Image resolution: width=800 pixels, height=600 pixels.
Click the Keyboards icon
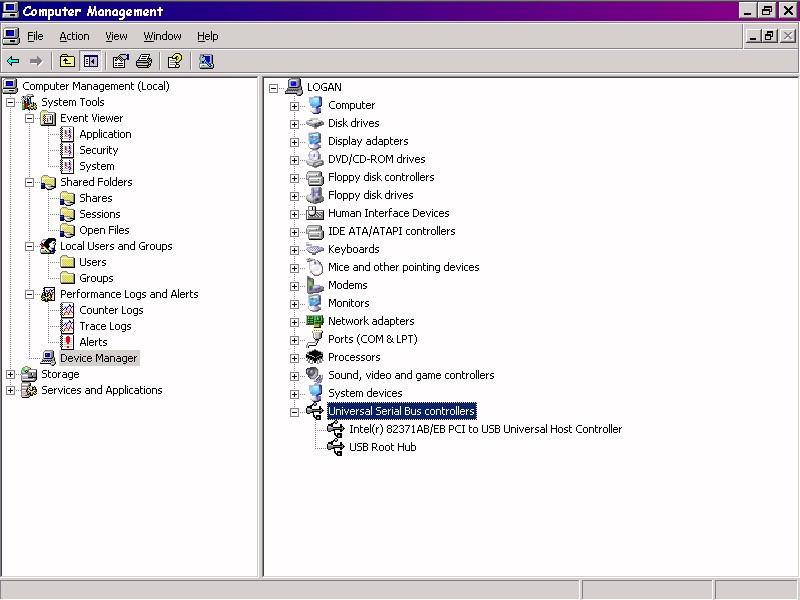pos(315,249)
